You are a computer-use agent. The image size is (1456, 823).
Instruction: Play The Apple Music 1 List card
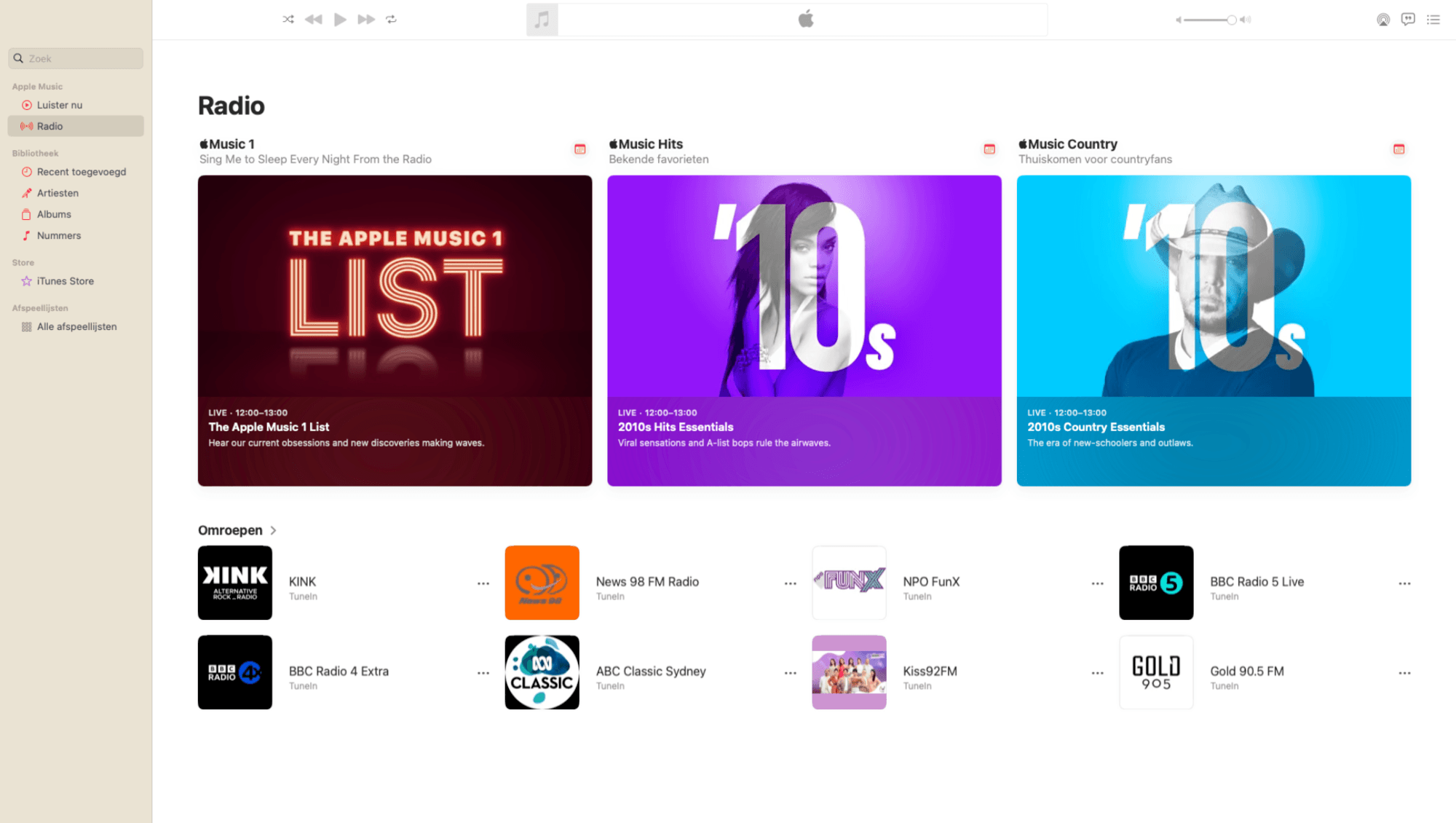pos(395,331)
